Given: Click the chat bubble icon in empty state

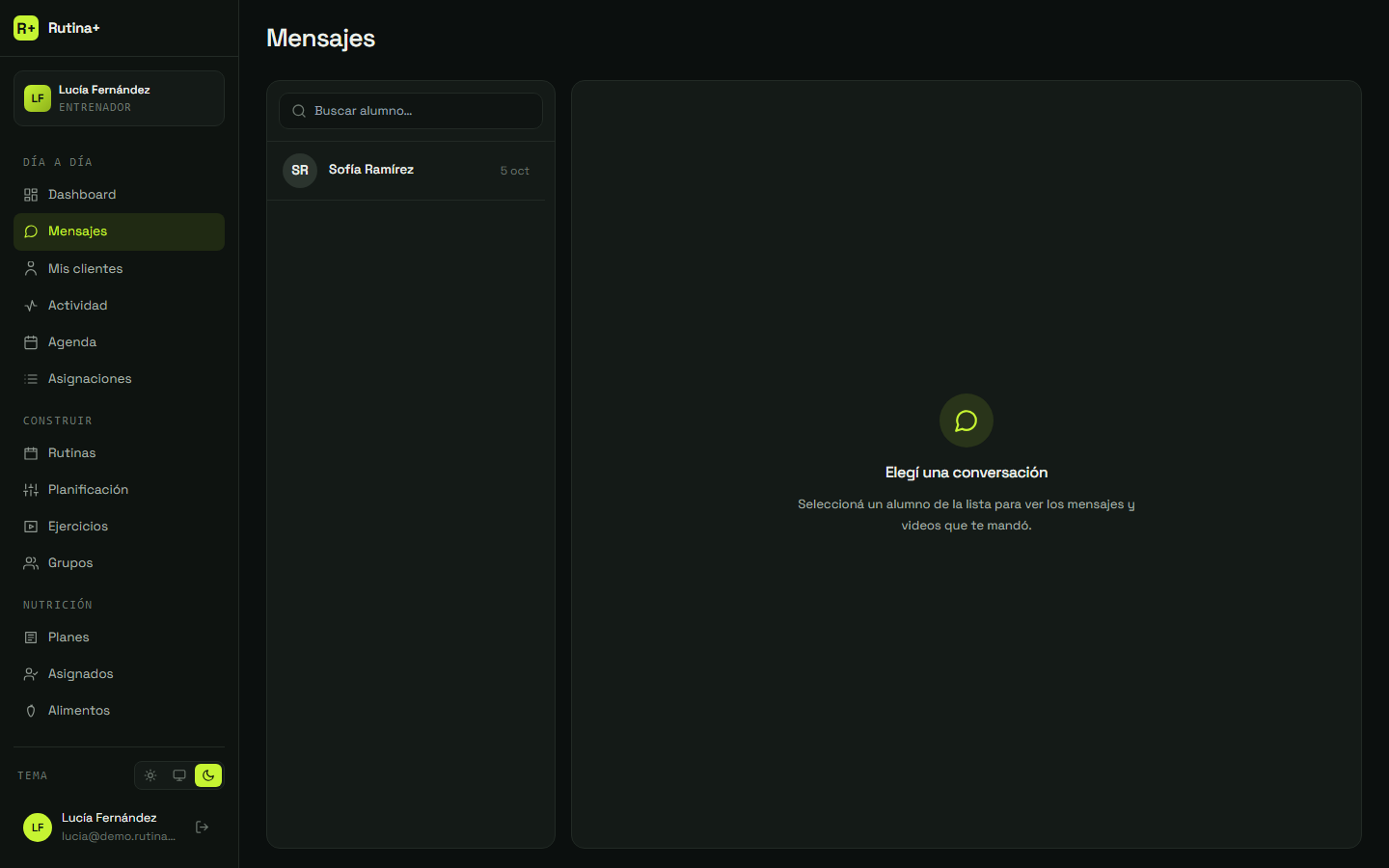Looking at the screenshot, I should coord(967,420).
